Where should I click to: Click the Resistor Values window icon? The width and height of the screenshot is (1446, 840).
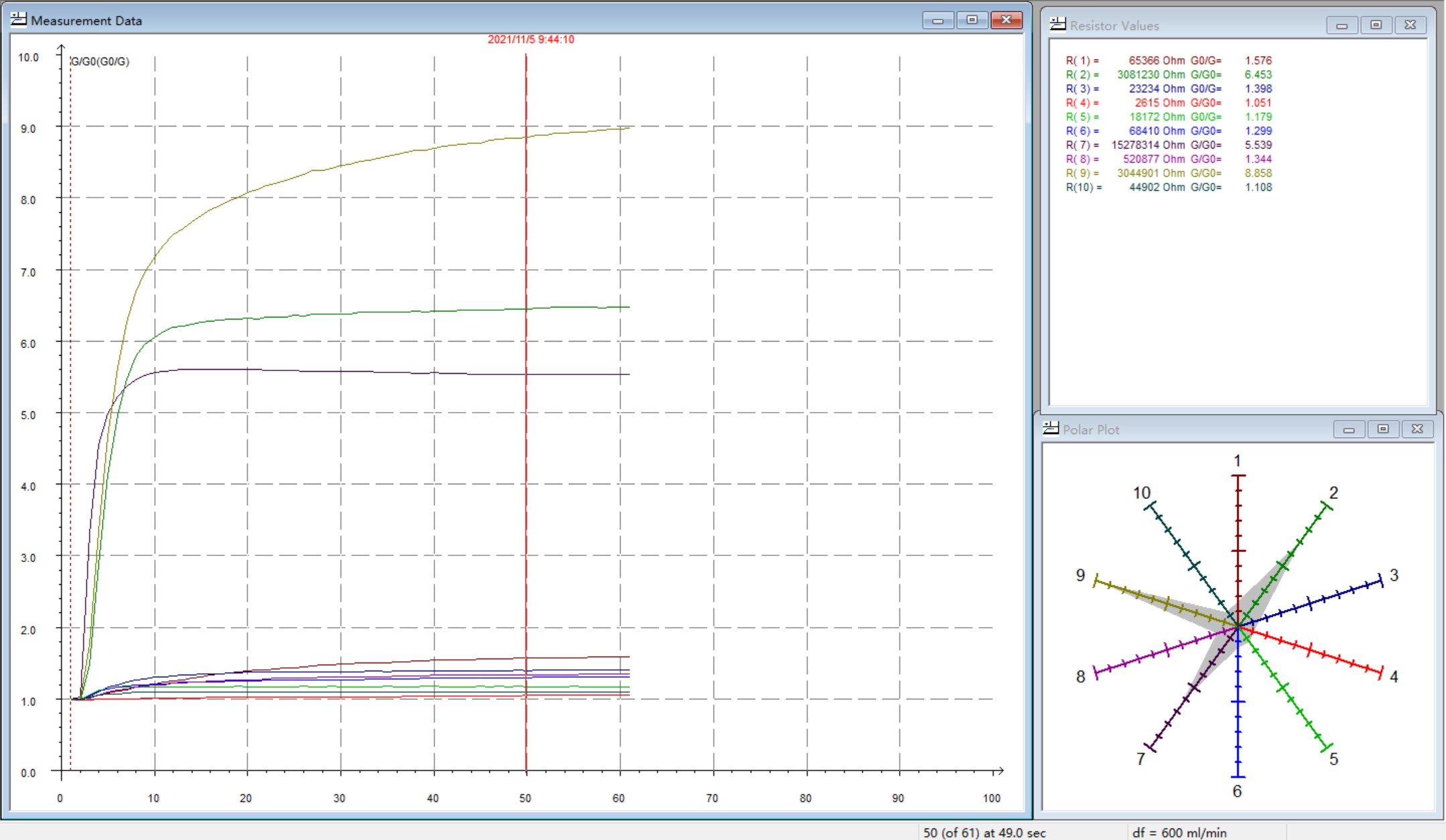[1057, 25]
